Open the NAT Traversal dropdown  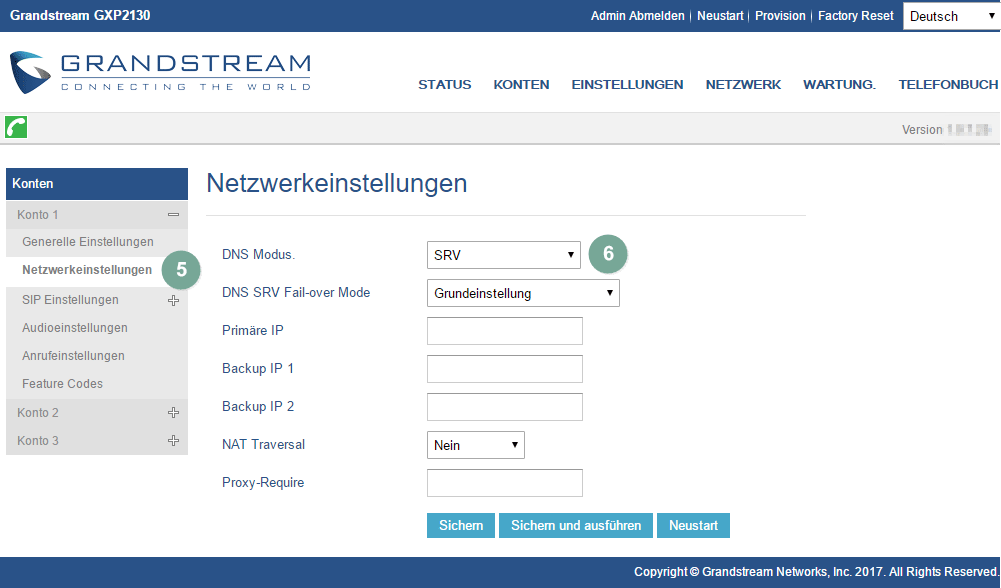click(475, 445)
